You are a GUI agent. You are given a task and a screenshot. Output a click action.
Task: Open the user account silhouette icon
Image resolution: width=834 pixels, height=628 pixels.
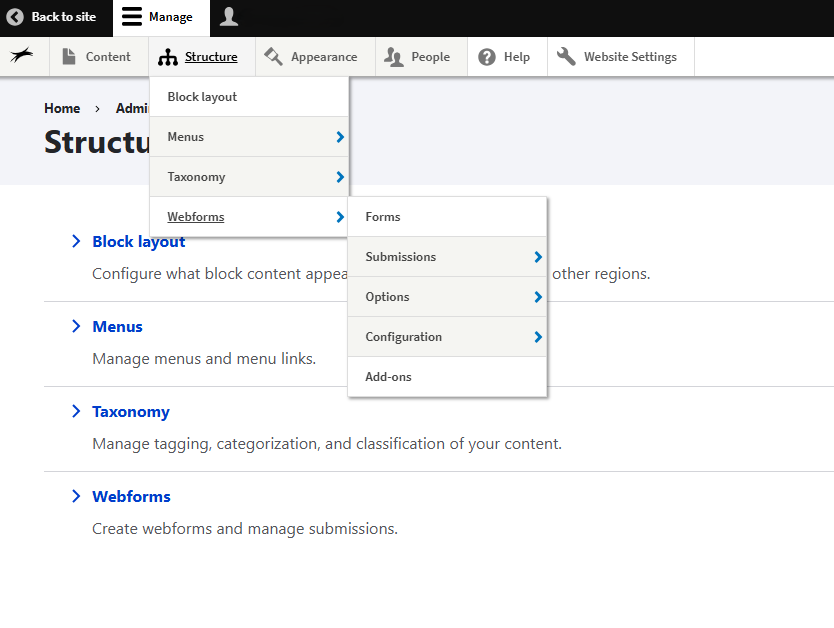tap(229, 17)
